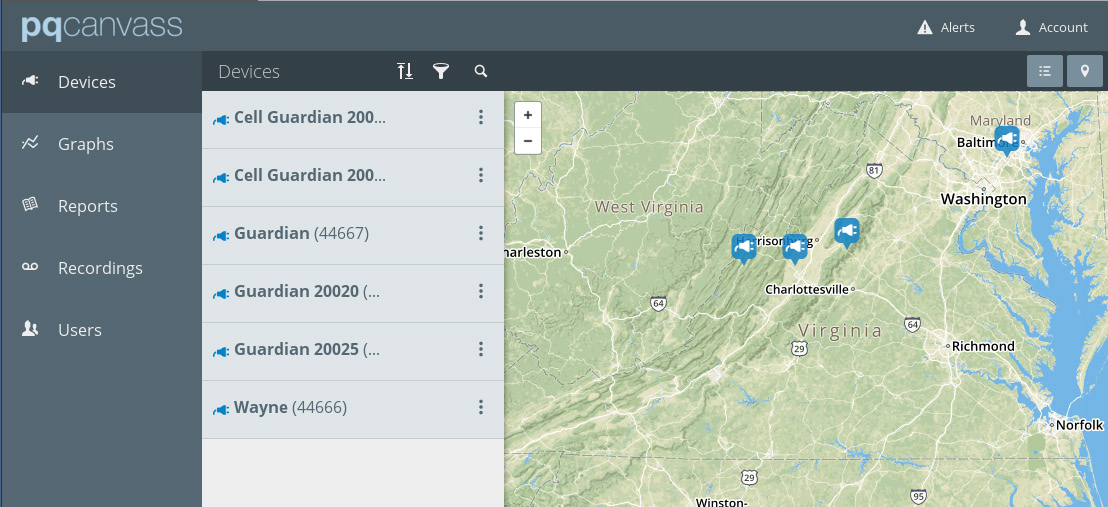Open options menu for Wayne (44666)
Viewport: 1108px width, 507px height.
pos(481,407)
